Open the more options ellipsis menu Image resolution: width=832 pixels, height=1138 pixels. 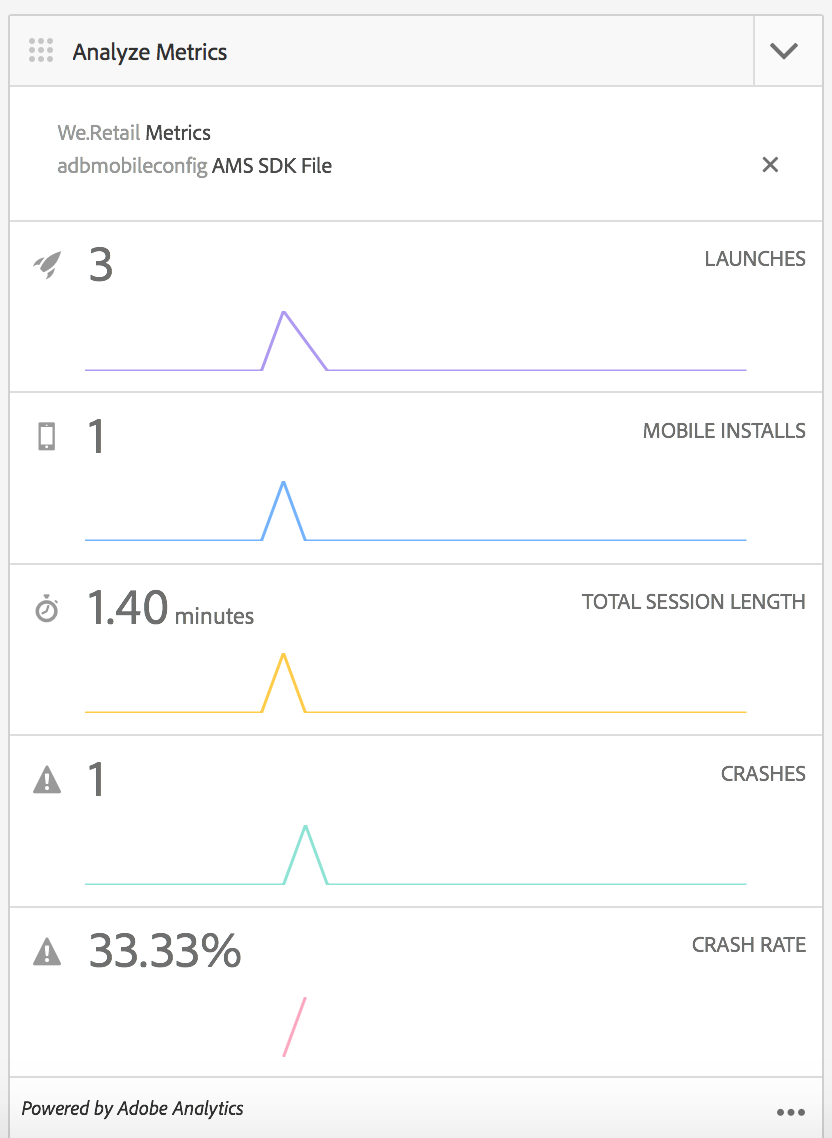[790, 1112]
